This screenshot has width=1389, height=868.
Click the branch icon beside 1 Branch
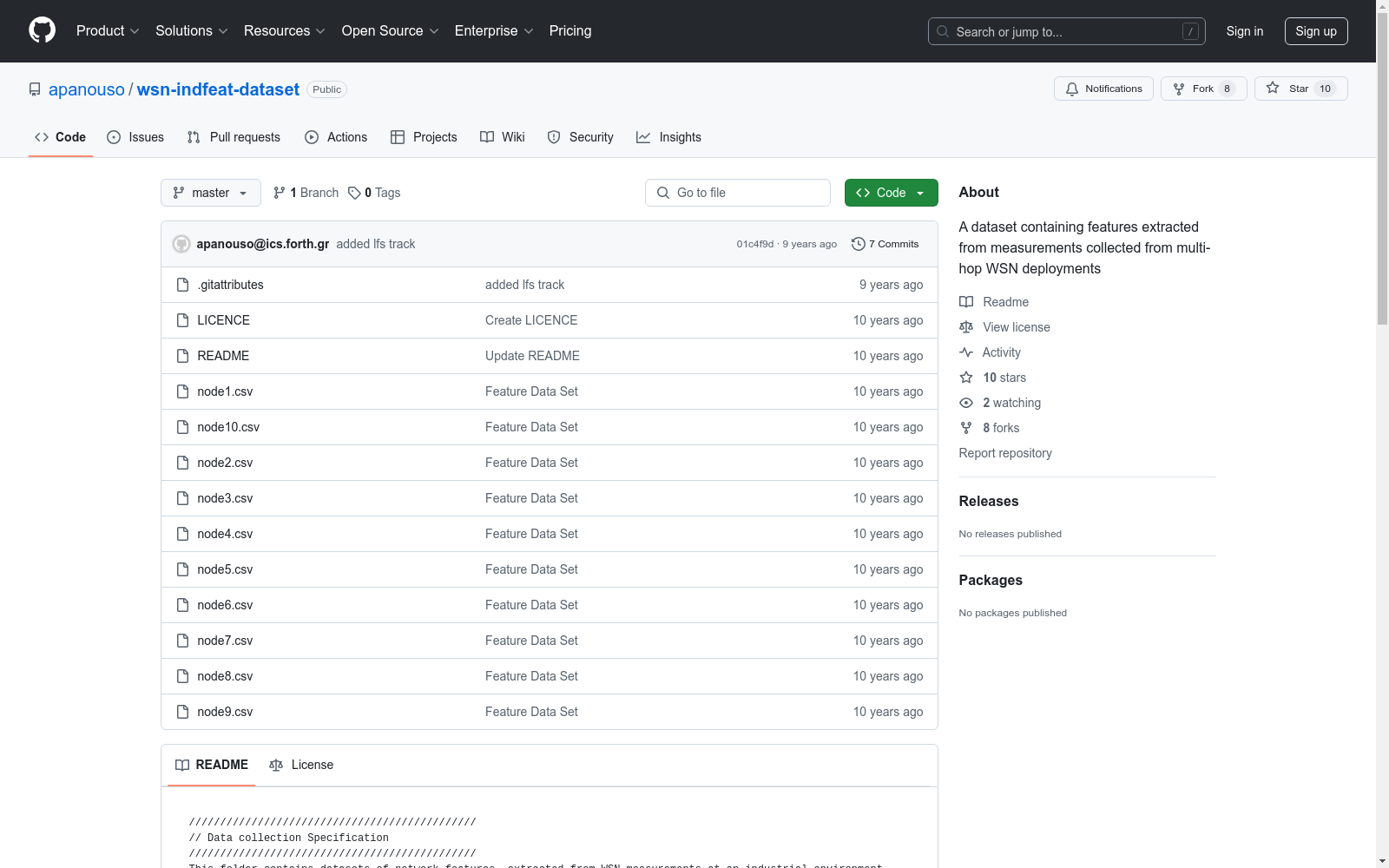click(x=280, y=193)
